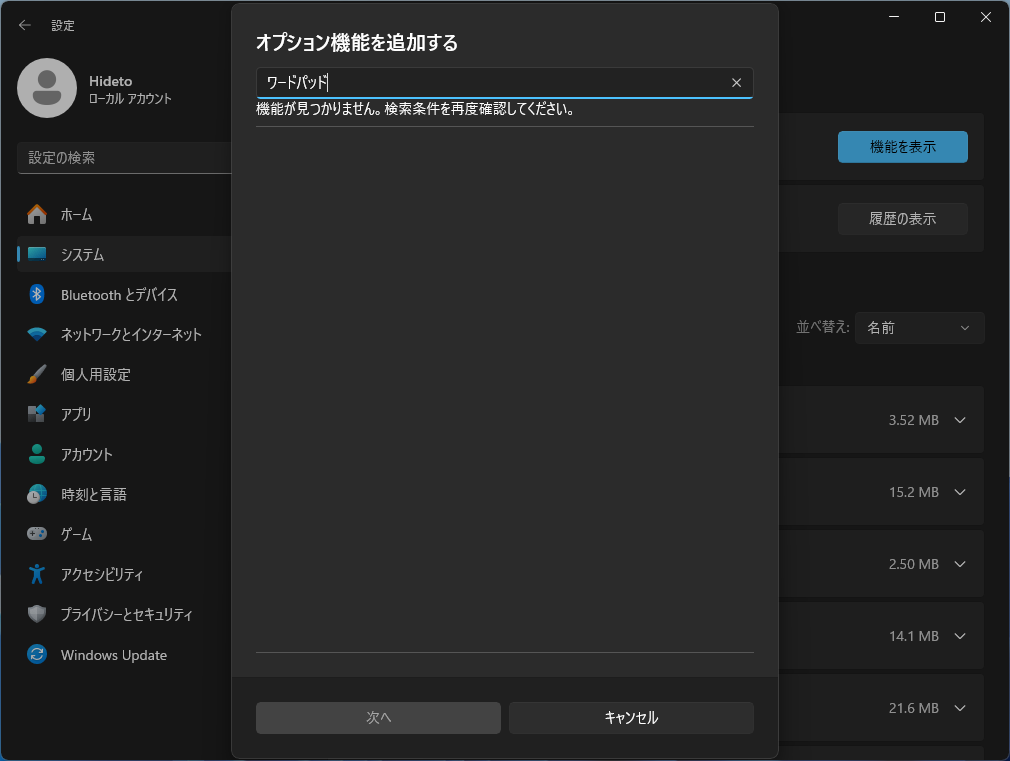Click the 機能を表示 button
This screenshot has height=761, width=1010.
(x=902, y=147)
